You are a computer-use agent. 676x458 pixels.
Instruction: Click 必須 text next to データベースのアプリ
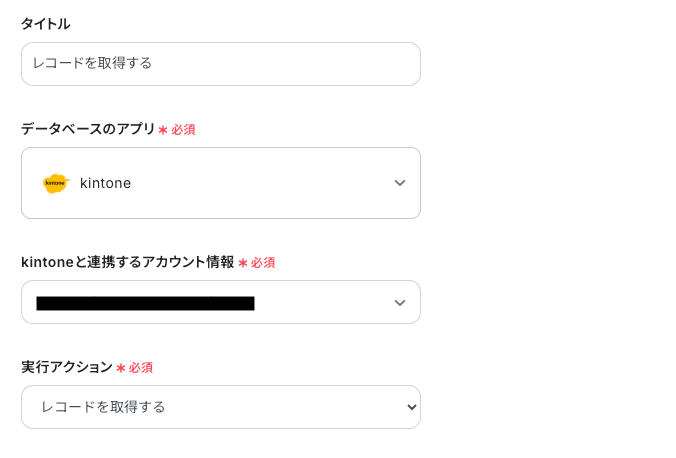pyautogui.click(x=183, y=130)
